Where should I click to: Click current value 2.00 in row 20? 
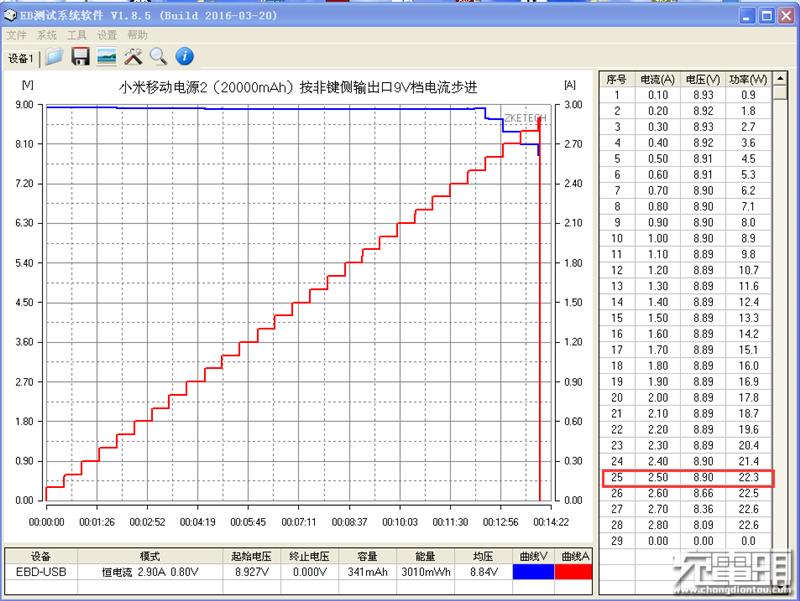tap(658, 397)
